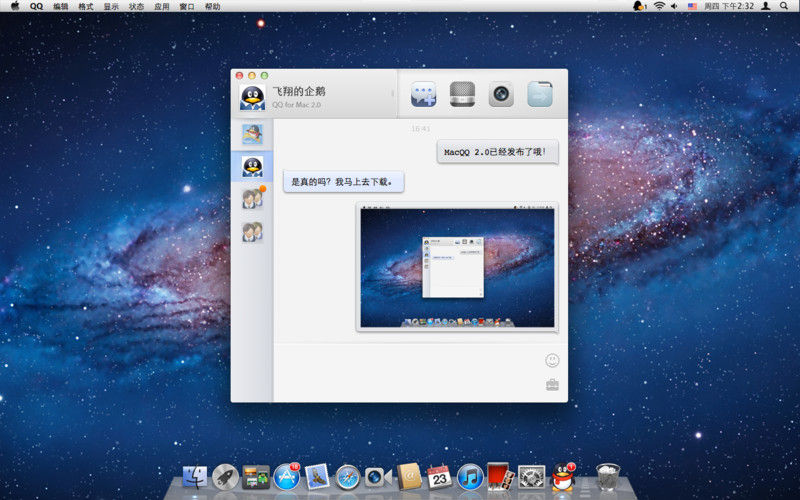The width and height of the screenshot is (800, 500).
Task: Open Finder from the Dock
Action: [195, 478]
